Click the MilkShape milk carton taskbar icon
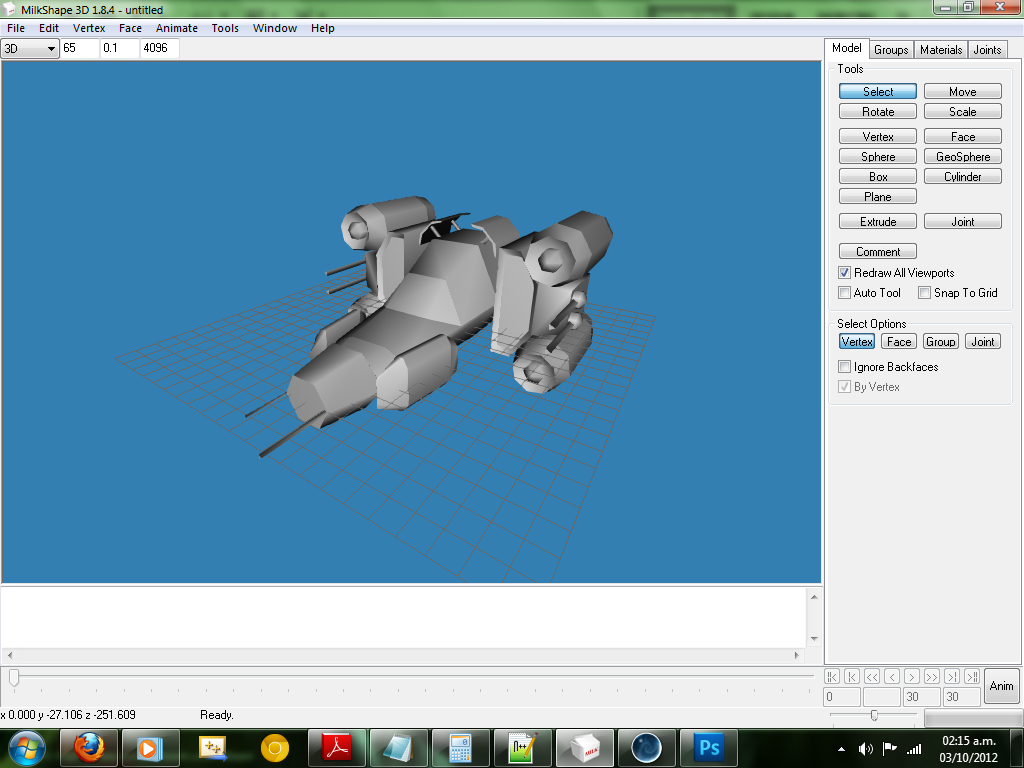1024x768 pixels. click(x=584, y=748)
